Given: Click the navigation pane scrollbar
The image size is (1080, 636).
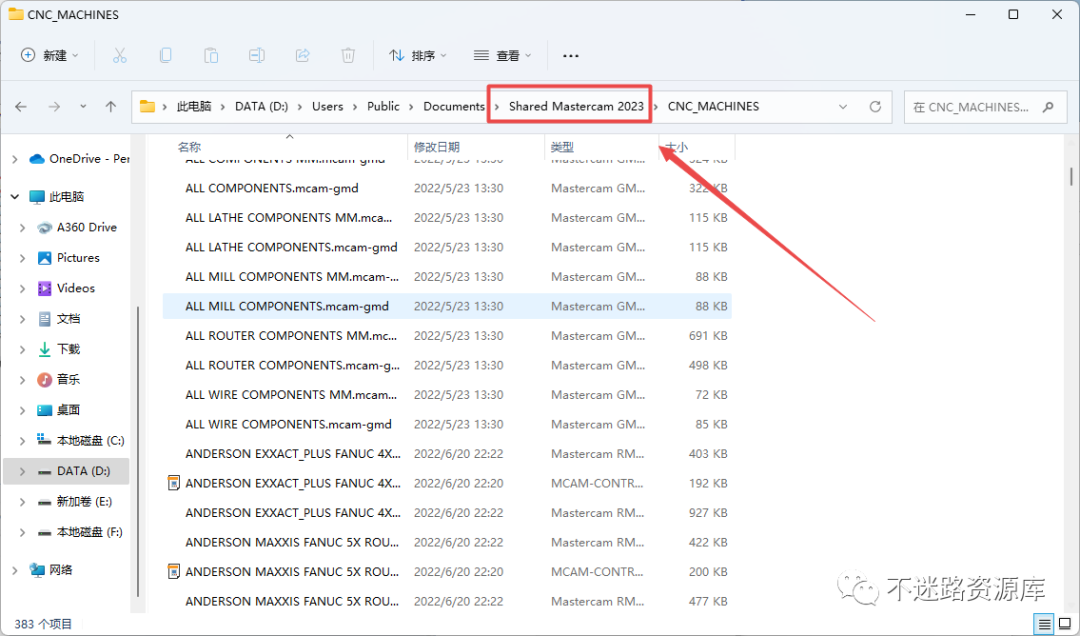Looking at the screenshot, I should coord(138,451).
